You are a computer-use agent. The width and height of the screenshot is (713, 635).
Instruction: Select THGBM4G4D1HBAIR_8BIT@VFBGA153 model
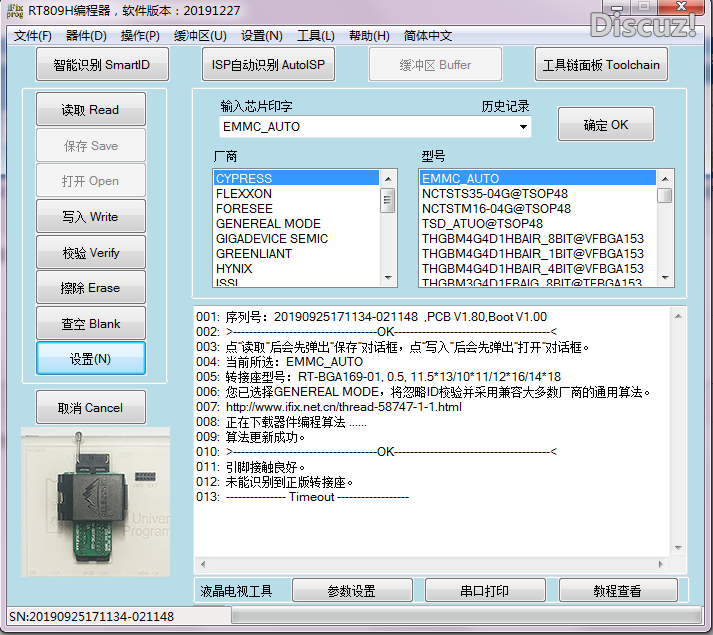(x=537, y=239)
